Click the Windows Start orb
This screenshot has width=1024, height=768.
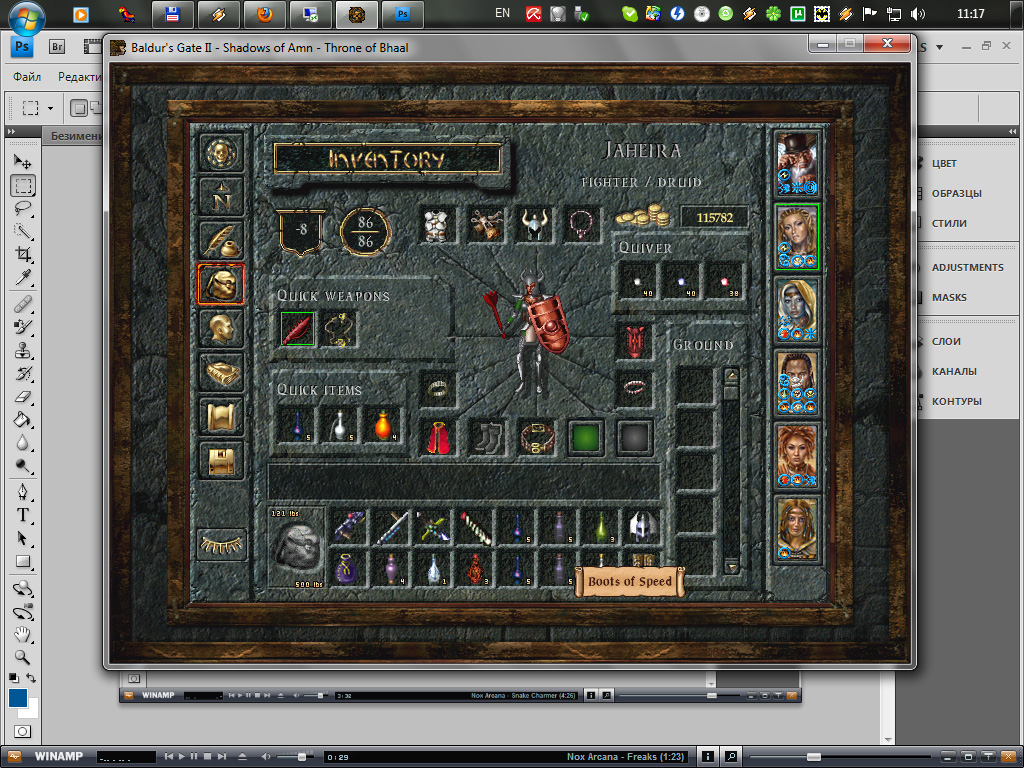coord(27,16)
